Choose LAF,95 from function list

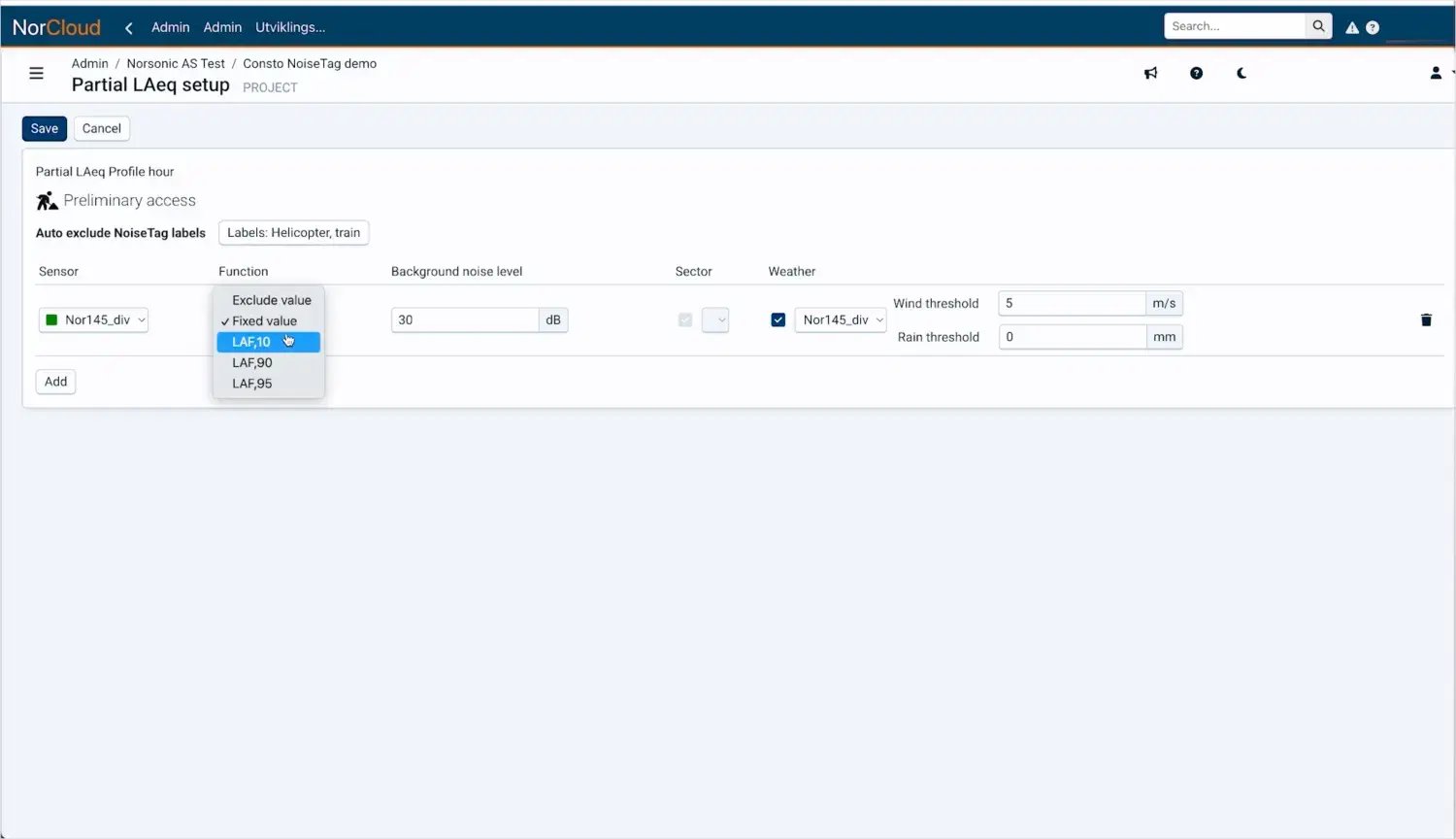[x=269, y=384]
